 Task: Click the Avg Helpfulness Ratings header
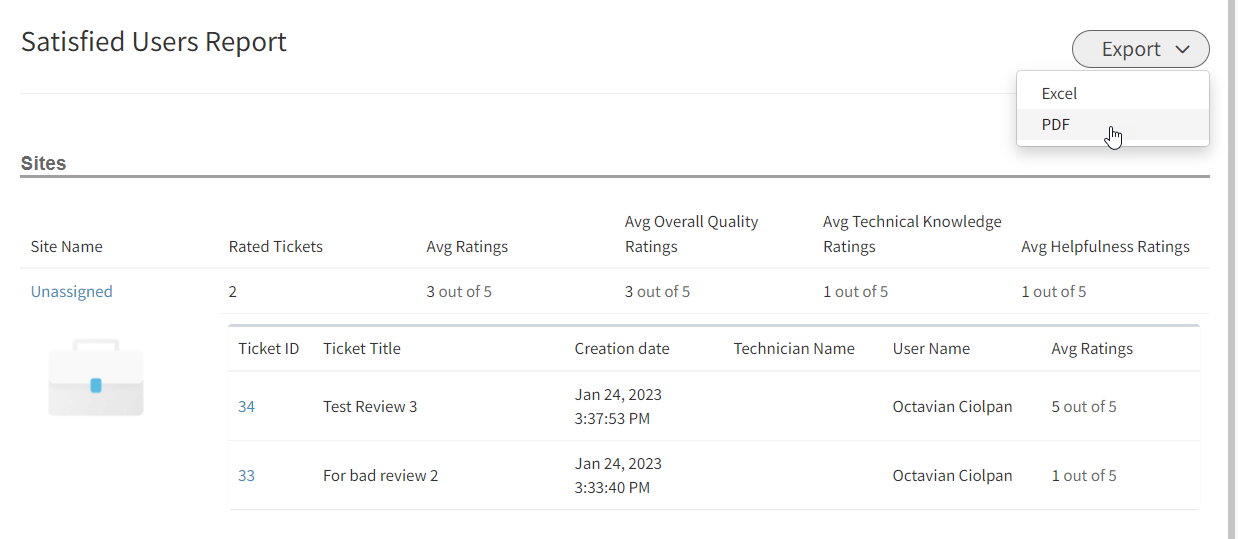tap(1105, 246)
